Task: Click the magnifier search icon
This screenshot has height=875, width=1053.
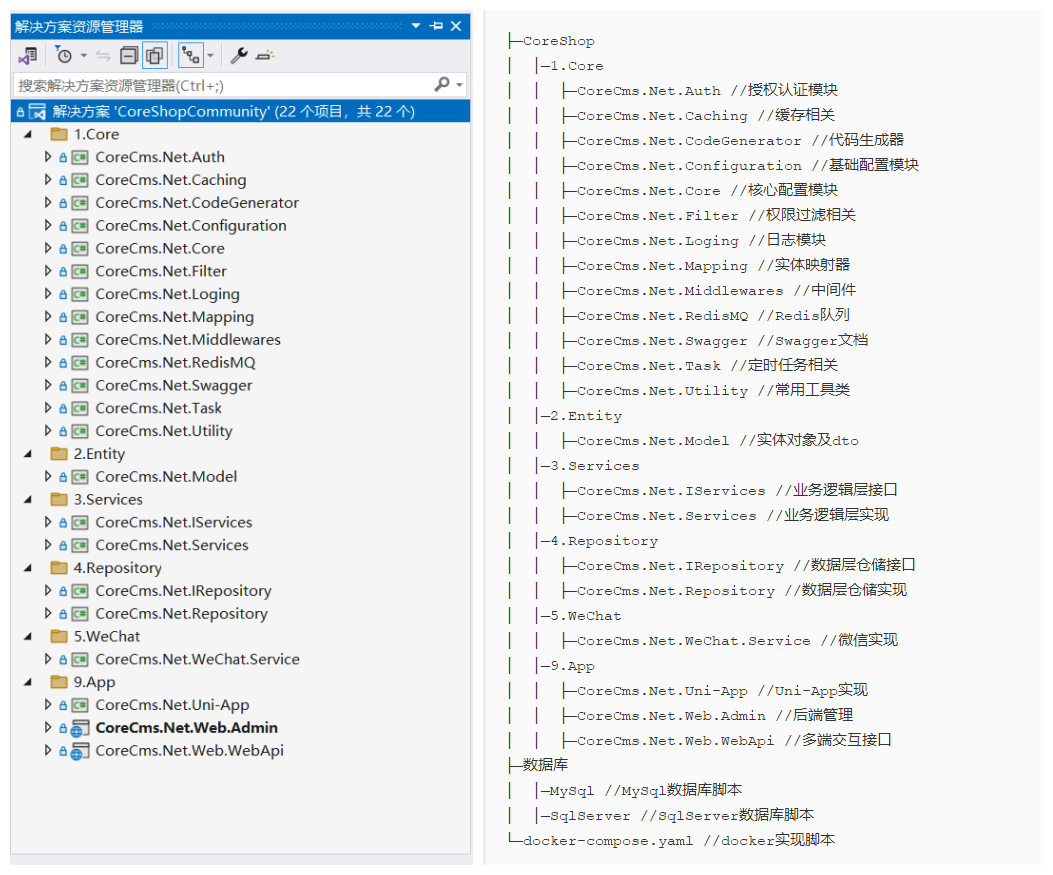Action: tap(442, 85)
